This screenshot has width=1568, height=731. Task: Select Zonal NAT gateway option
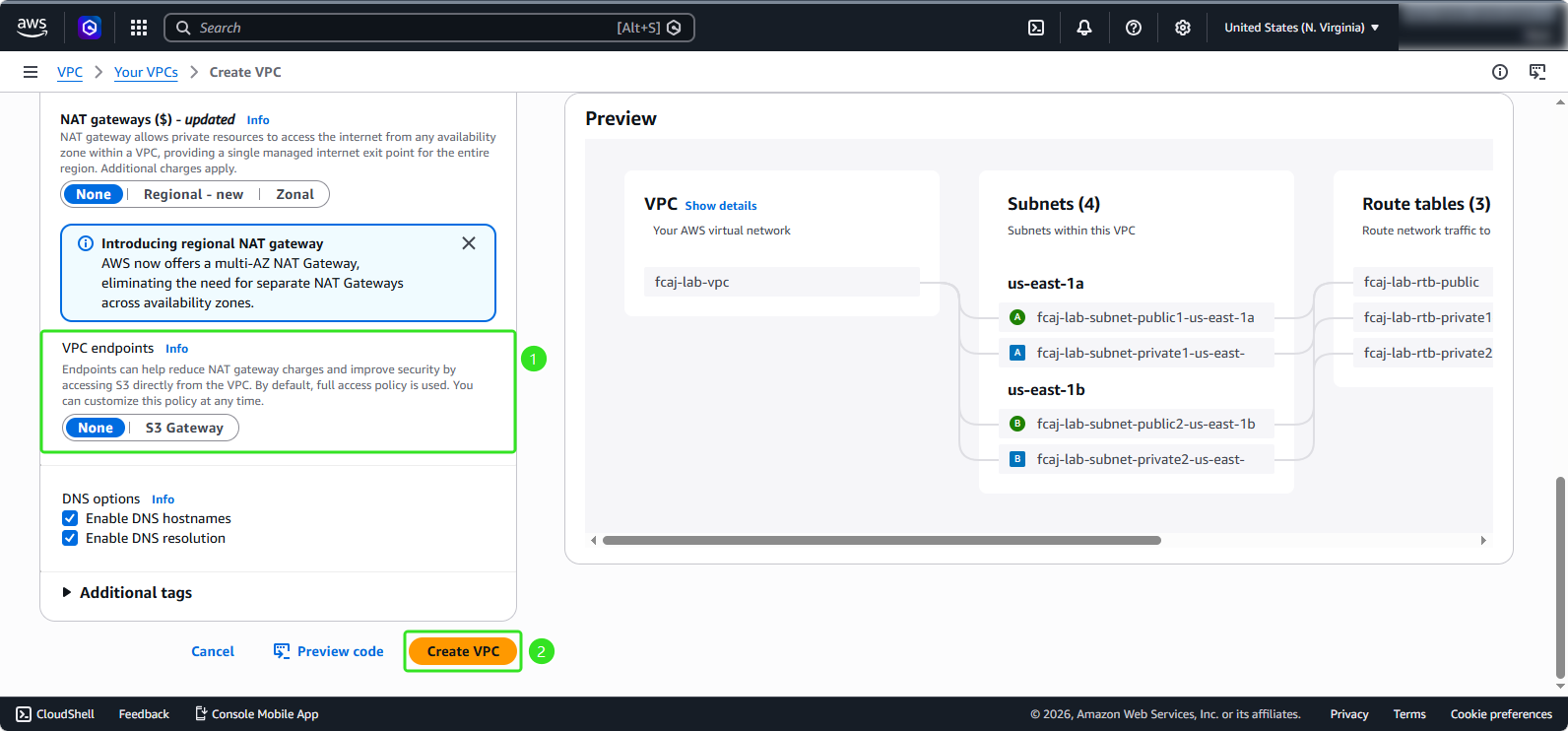(294, 194)
